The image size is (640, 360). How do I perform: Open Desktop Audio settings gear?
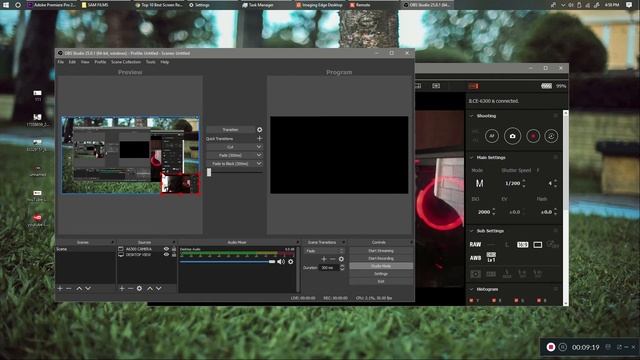291,262
